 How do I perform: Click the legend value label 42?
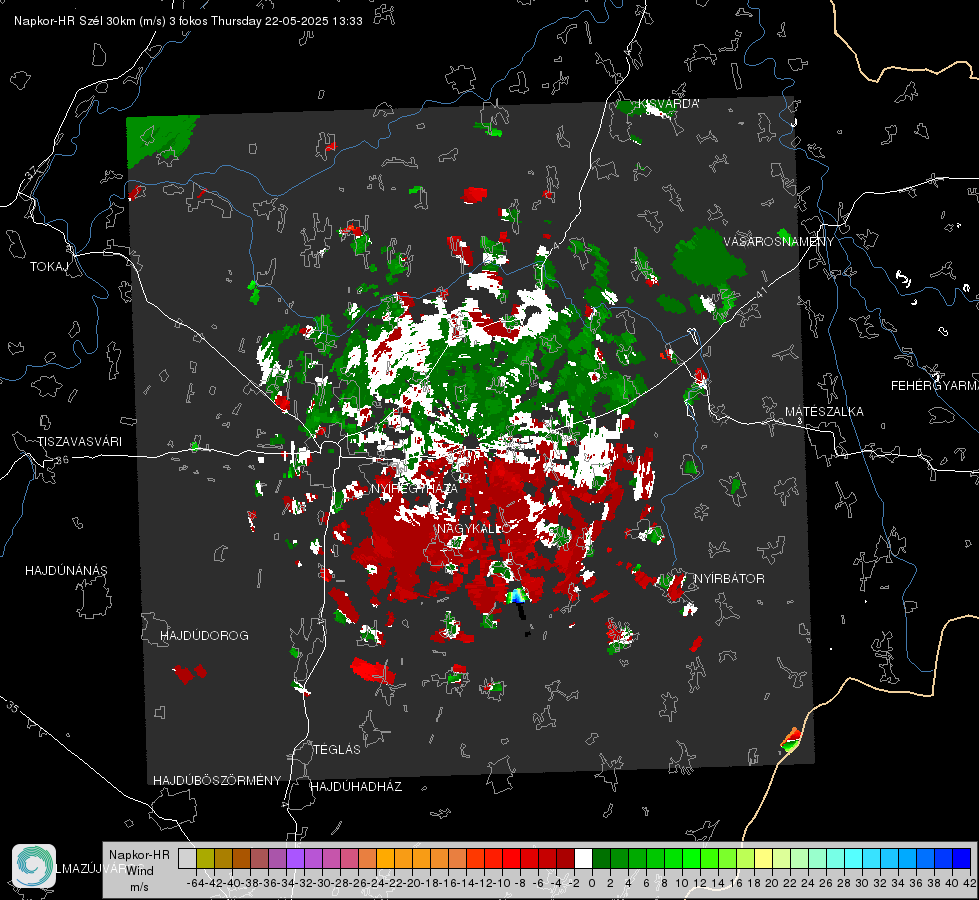point(969,883)
